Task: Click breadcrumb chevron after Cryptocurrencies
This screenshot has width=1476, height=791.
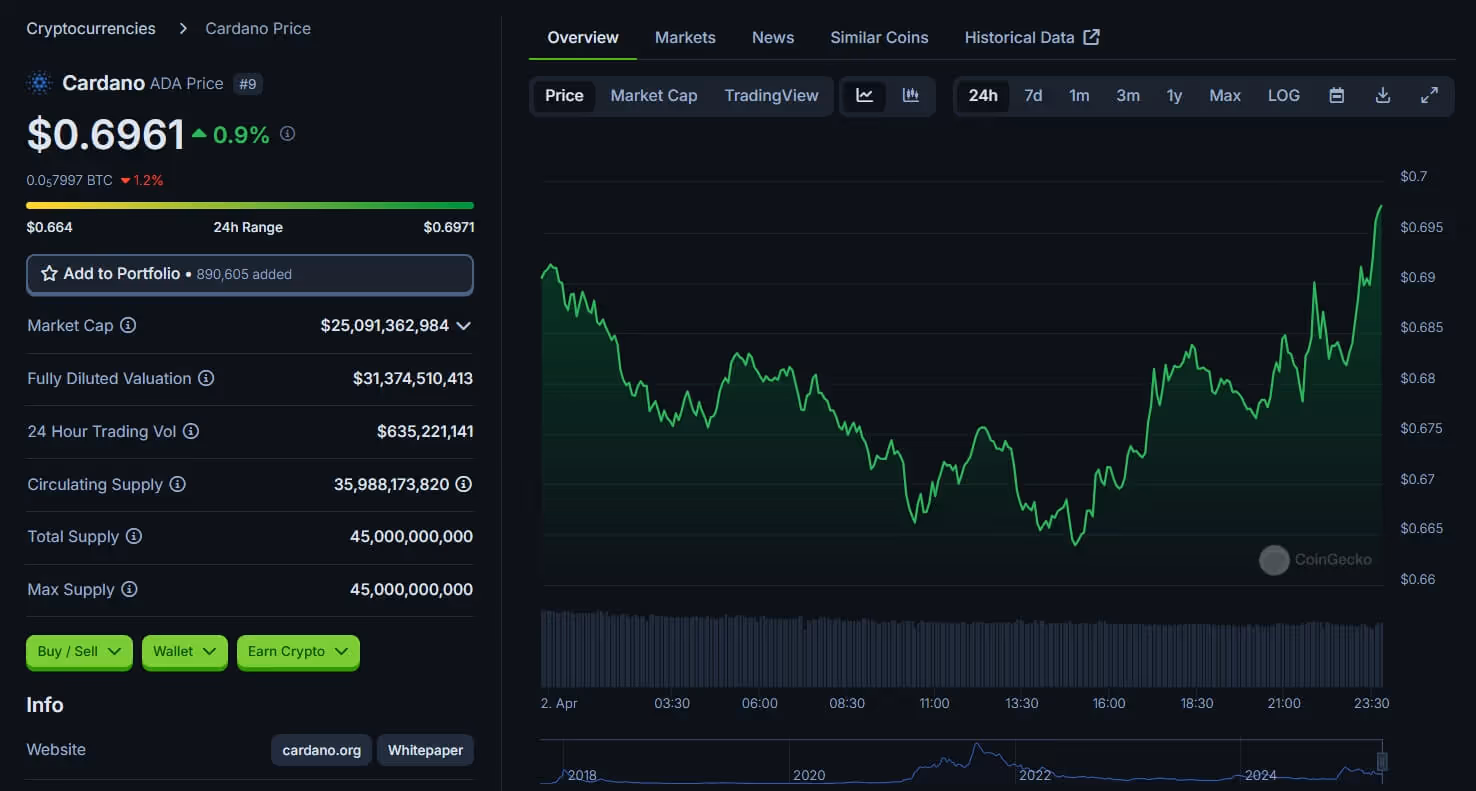Action: 183,29
